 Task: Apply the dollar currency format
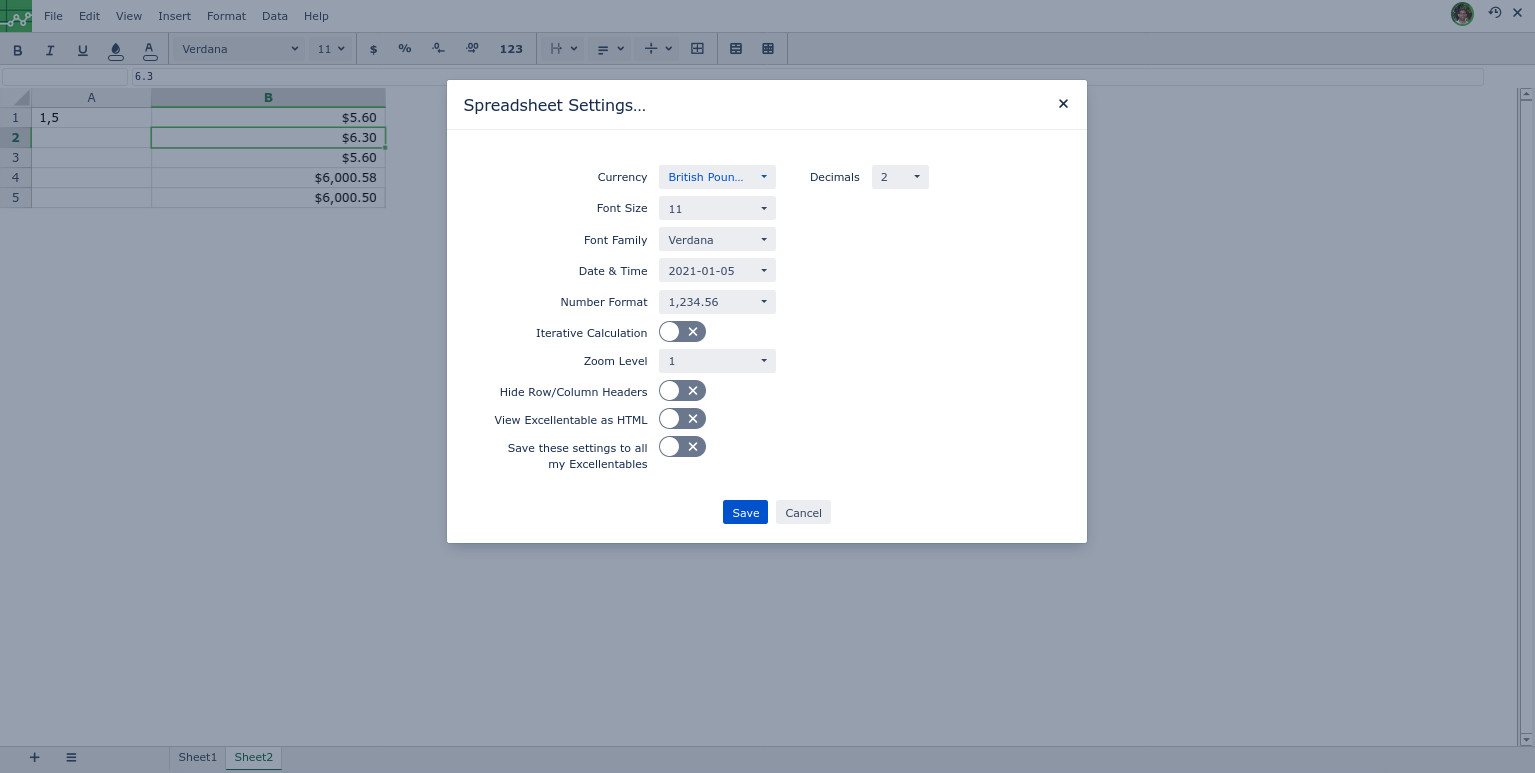tap(374, 49)
